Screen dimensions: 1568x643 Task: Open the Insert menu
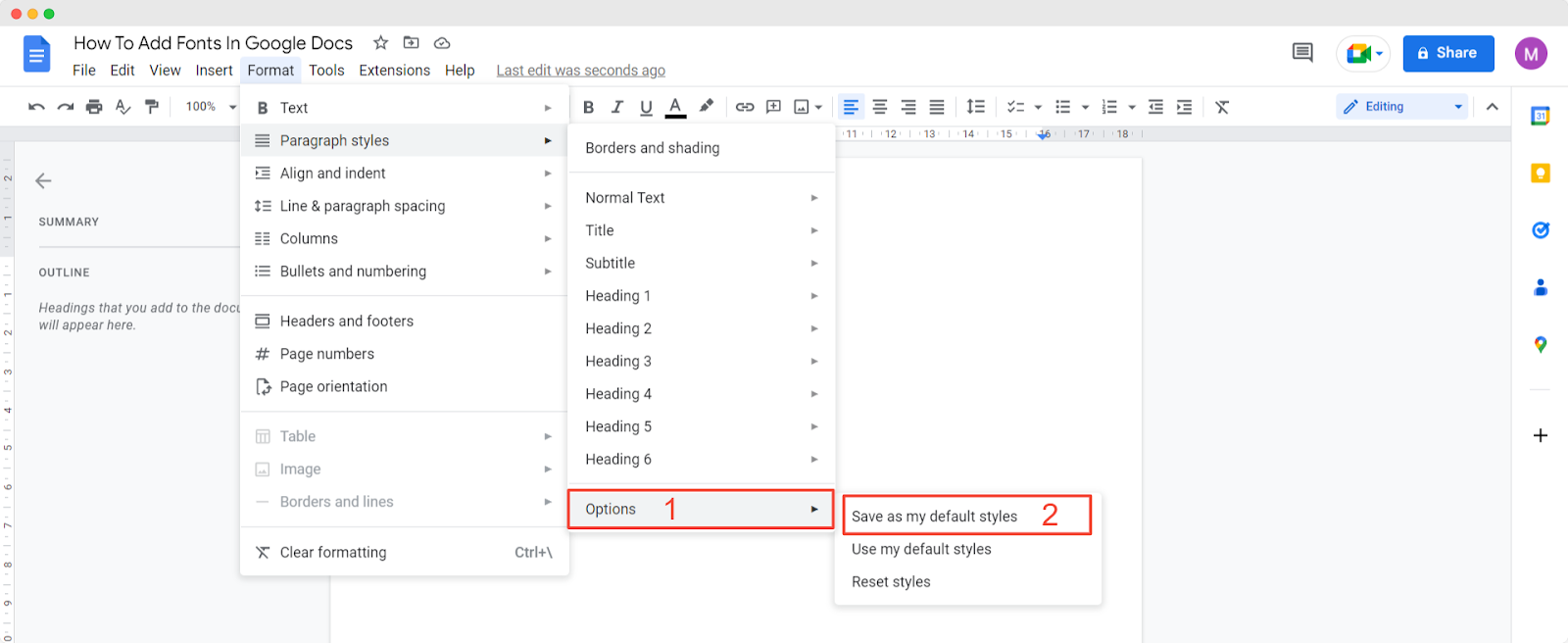pyautogui.click(x=214, y=71)
